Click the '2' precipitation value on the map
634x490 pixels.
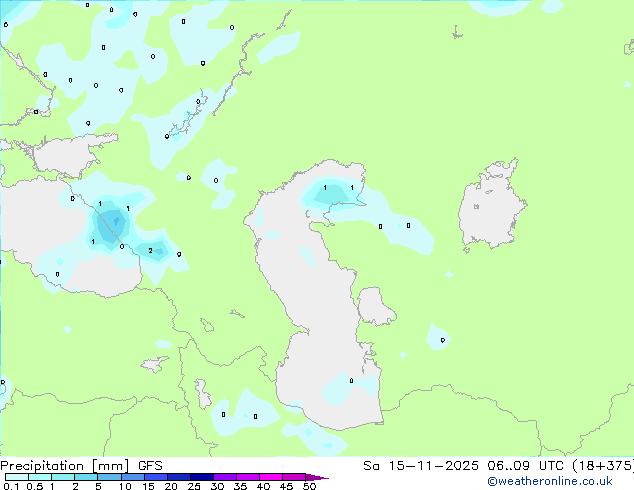(x=150, y=251)
